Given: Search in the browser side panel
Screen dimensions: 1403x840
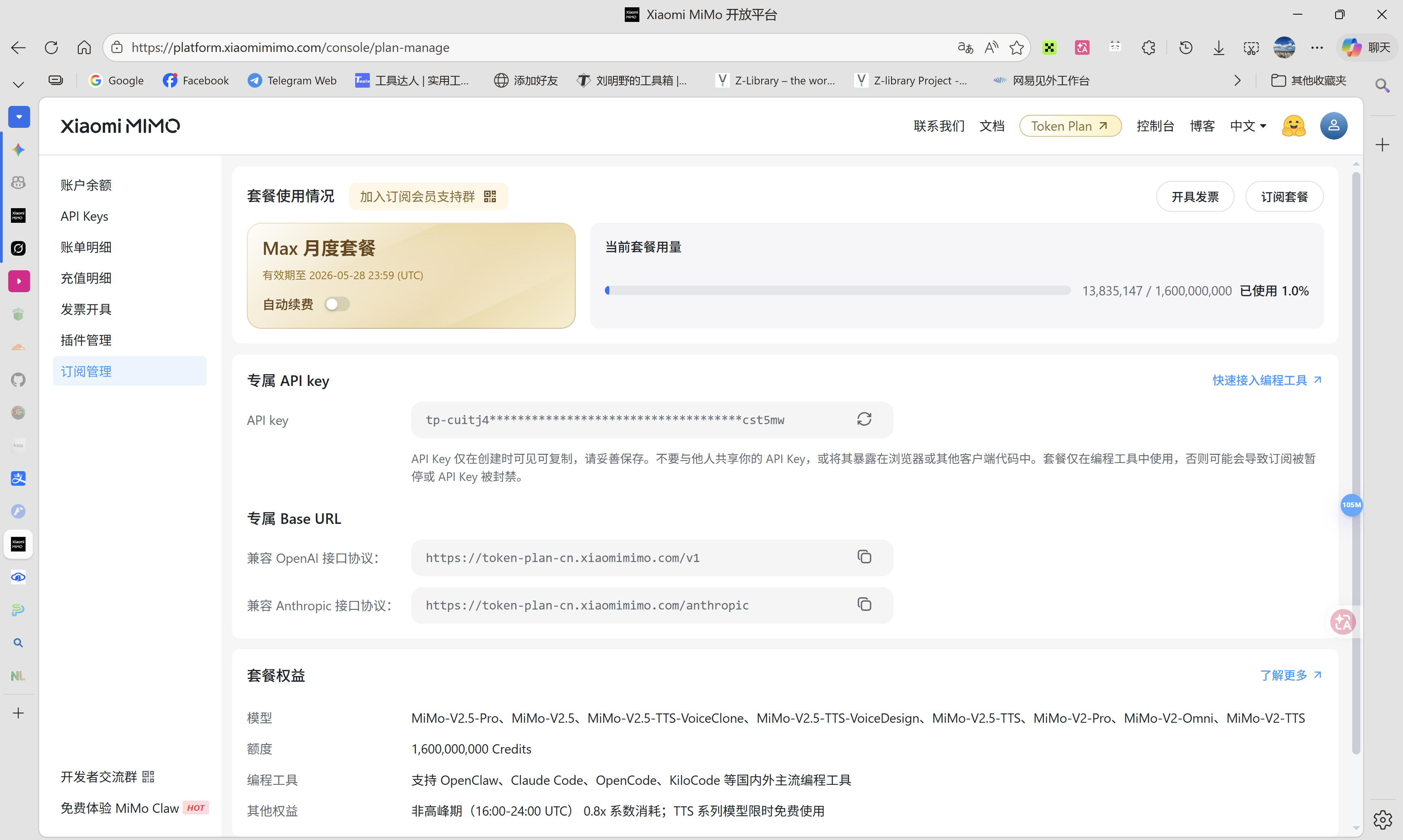Looking at the screenshot, I should pyautogui.click(x=1383, y=86).
